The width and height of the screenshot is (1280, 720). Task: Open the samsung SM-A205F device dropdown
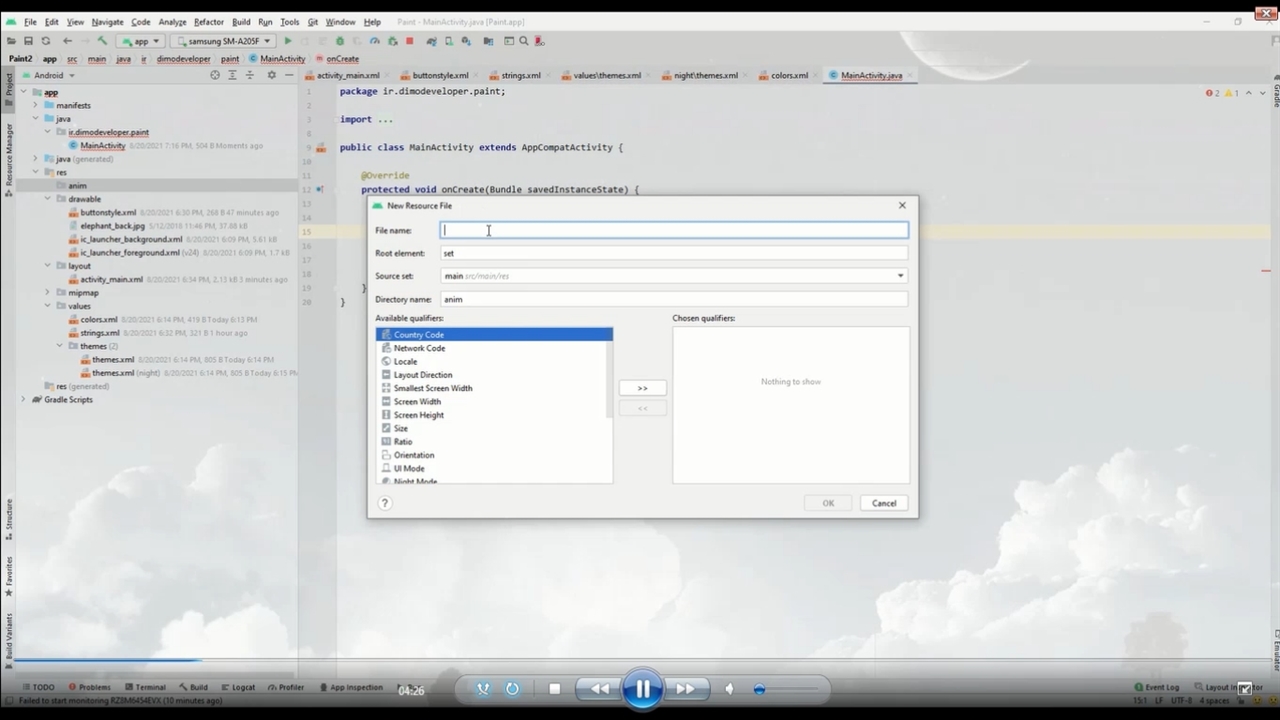point(222,41)
